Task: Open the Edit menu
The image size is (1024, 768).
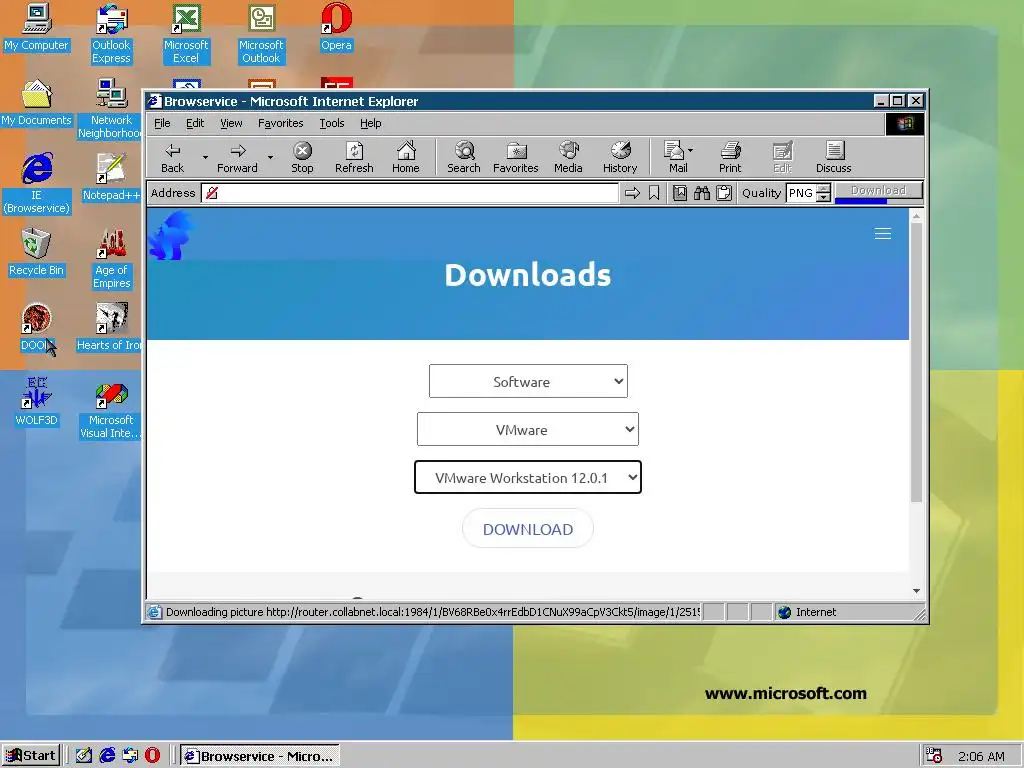Action: coord(195,123)
